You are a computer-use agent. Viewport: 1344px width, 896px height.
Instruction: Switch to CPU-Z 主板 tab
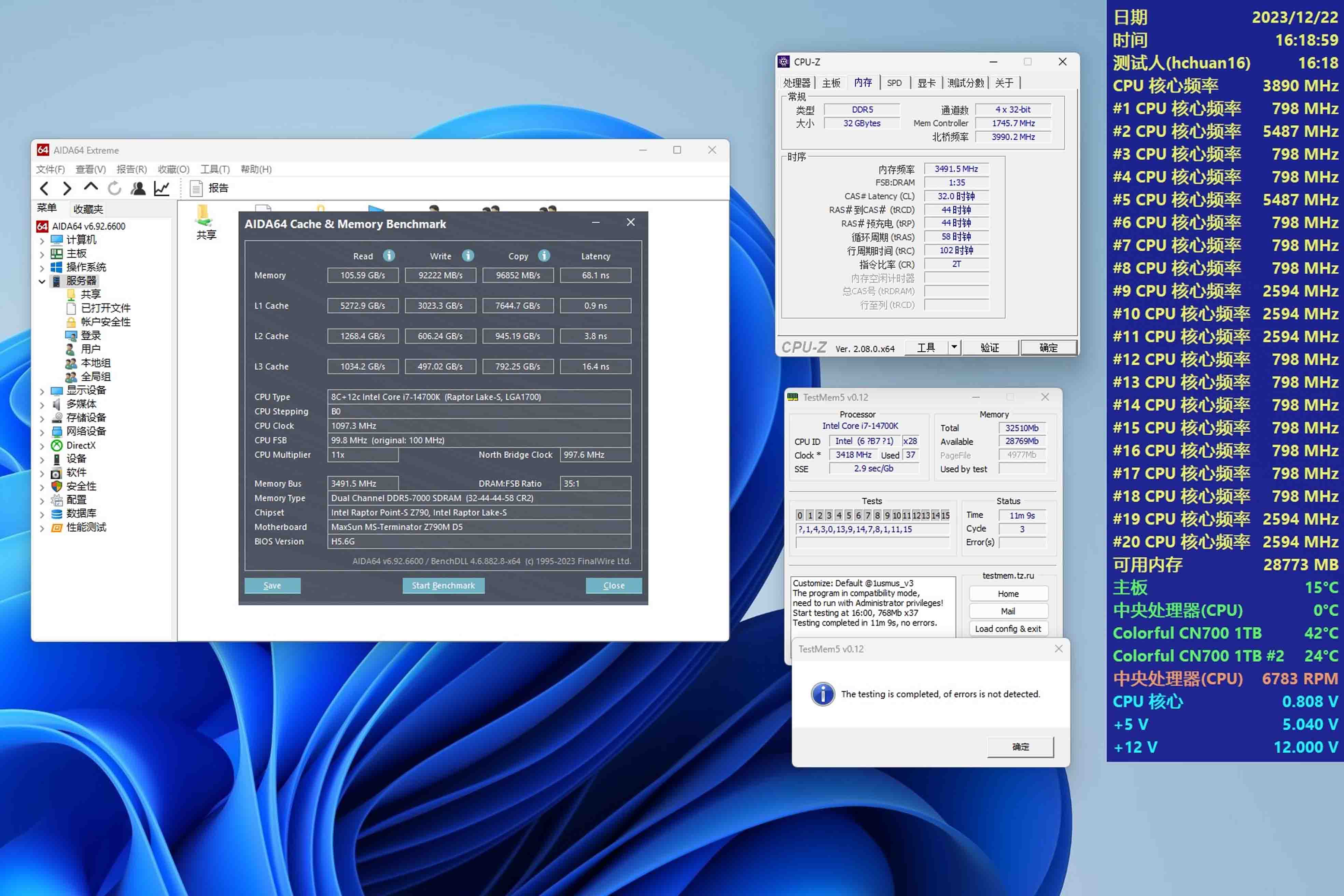pos(831,83)
